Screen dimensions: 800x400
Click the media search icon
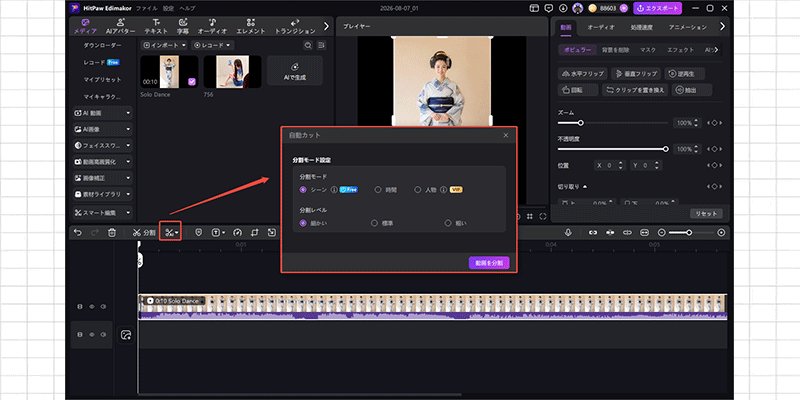[308, 45]
